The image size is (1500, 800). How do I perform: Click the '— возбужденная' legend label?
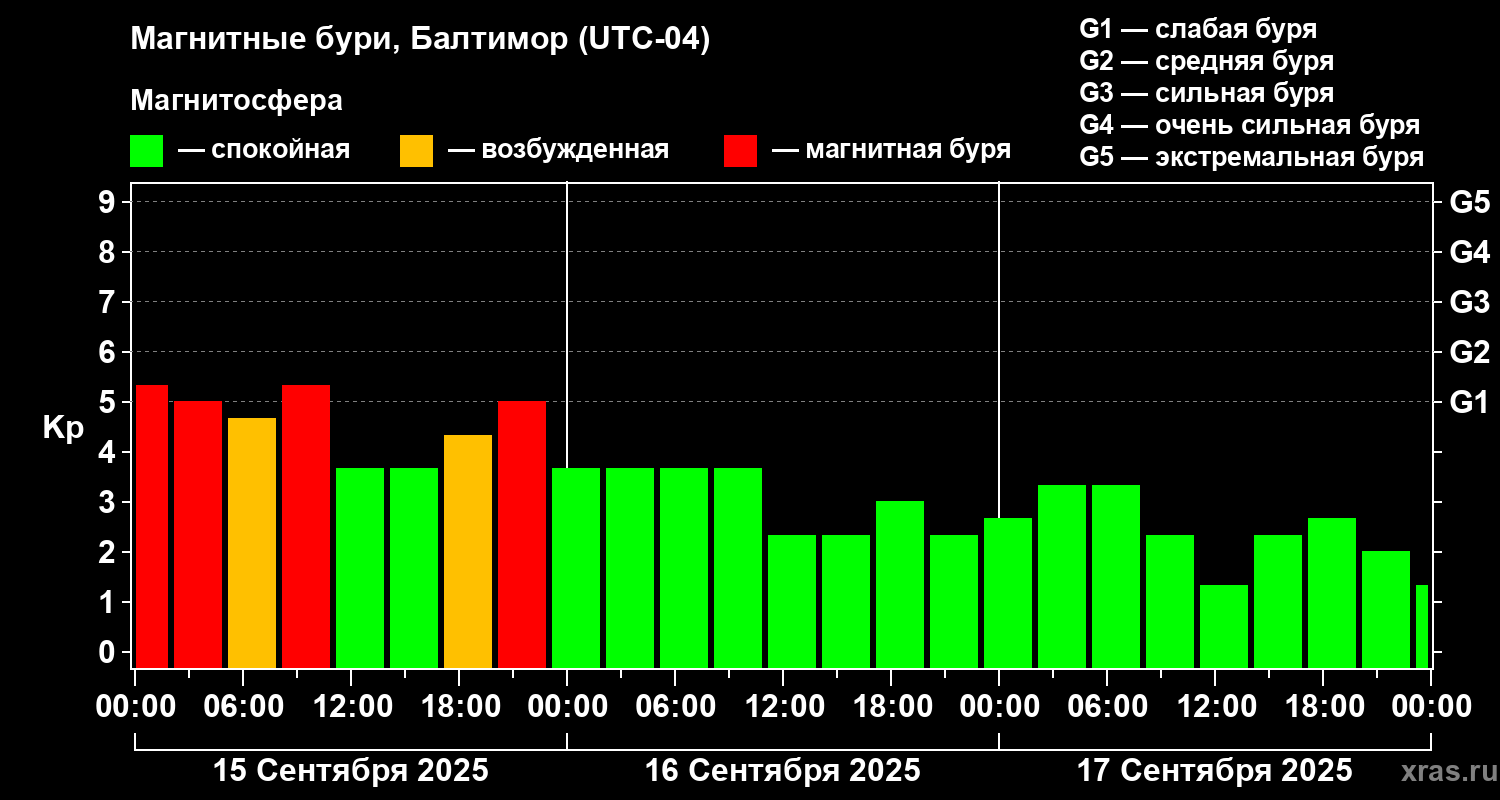pyautogui.click(x=558, y=151)
